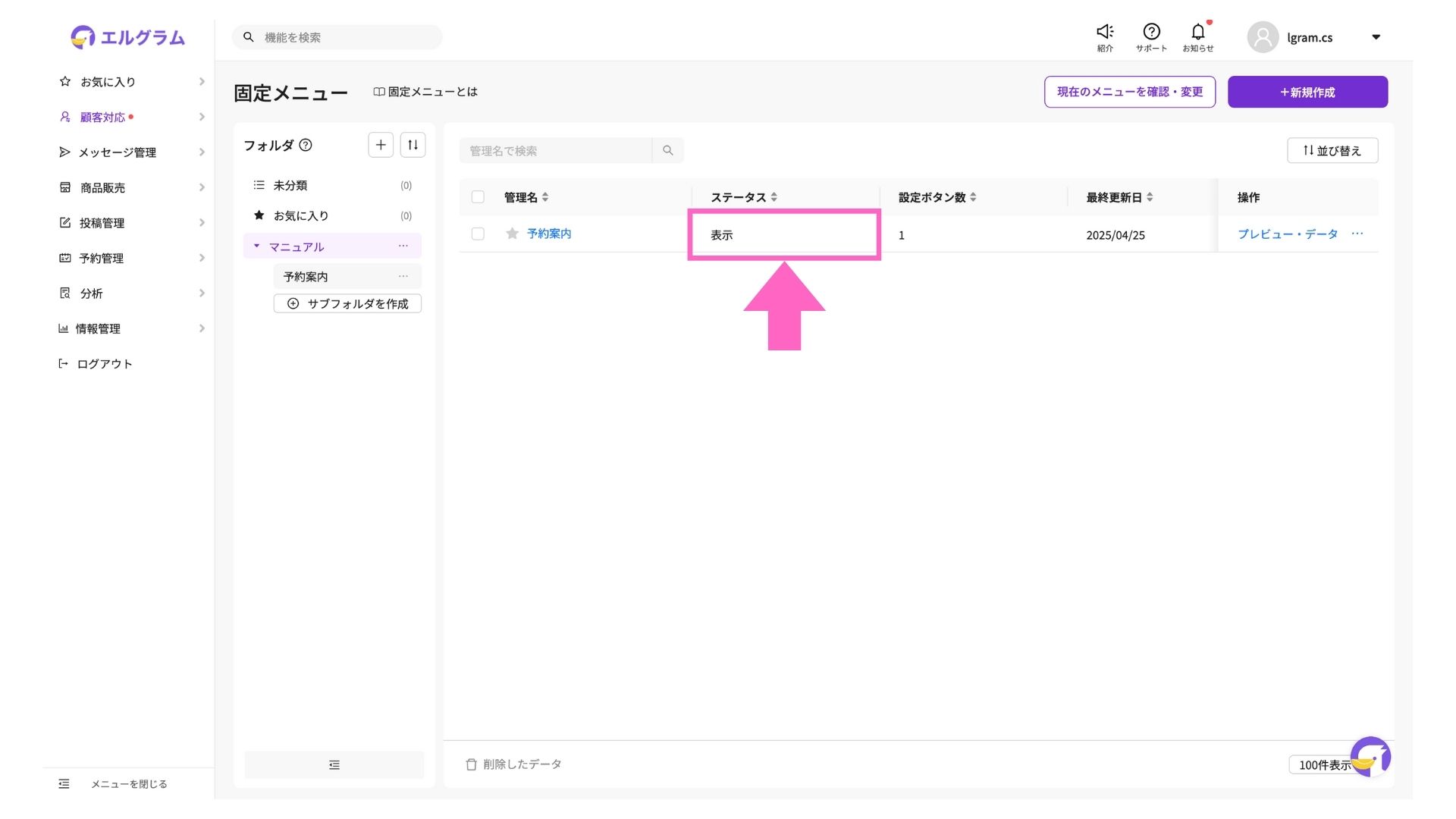
Task: Open the three-dot menu for マニュアル folder
Action: [403, 246]
